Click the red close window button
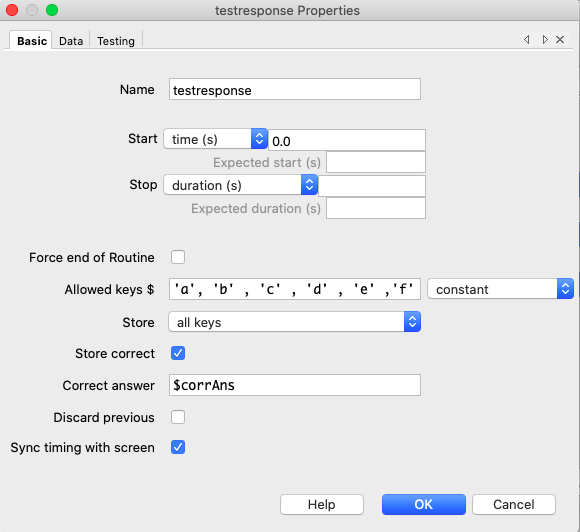 pyautogui.click(x=12, y=10)
